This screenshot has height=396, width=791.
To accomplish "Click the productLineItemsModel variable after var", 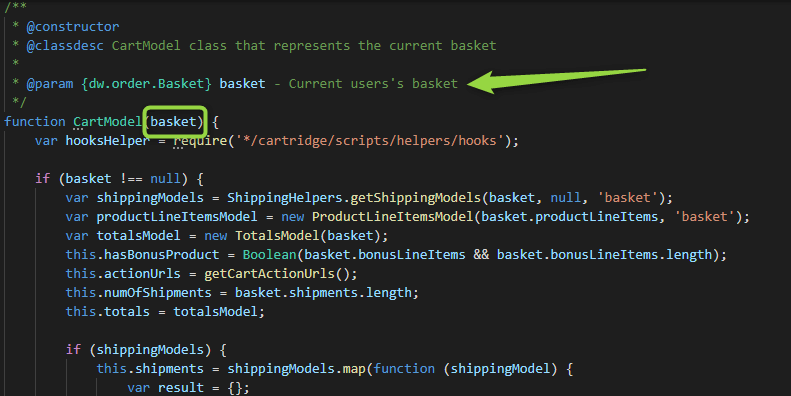I will tap(177, 217).
